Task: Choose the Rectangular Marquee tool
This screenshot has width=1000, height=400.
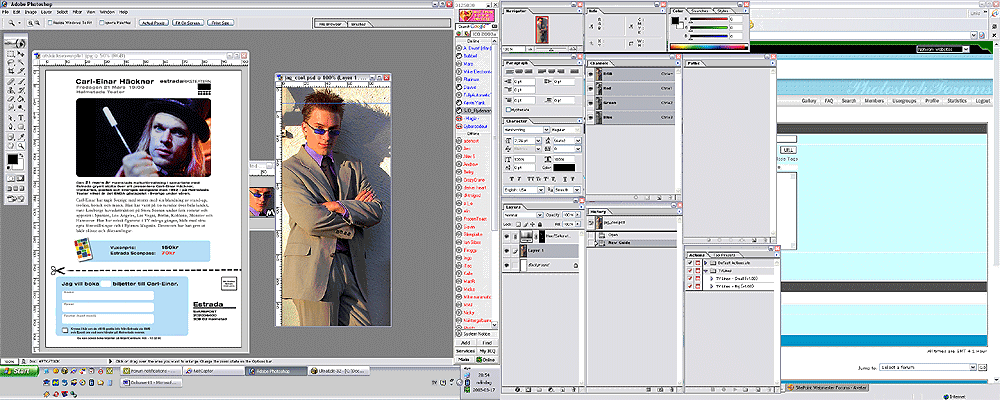Action: pyautogui.click(x=8, y=52)
